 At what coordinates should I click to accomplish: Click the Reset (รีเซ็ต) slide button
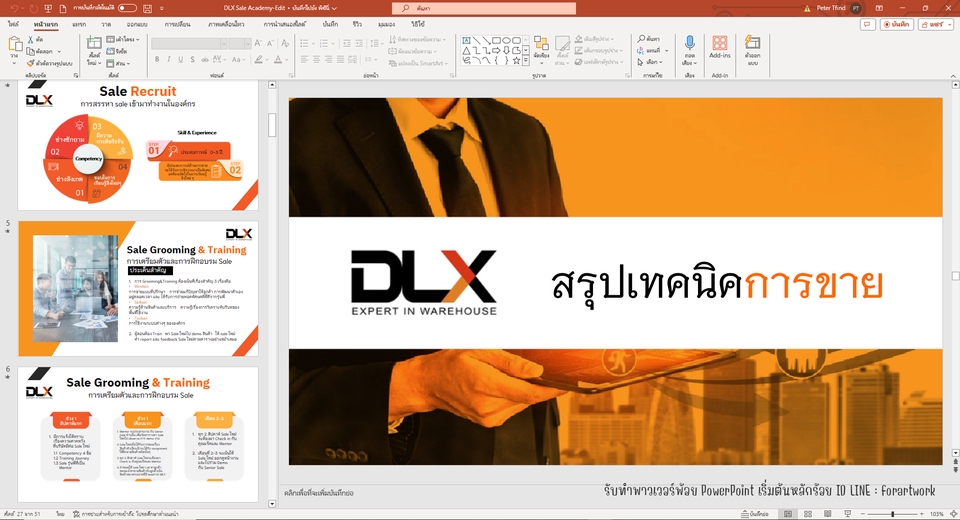118,51
